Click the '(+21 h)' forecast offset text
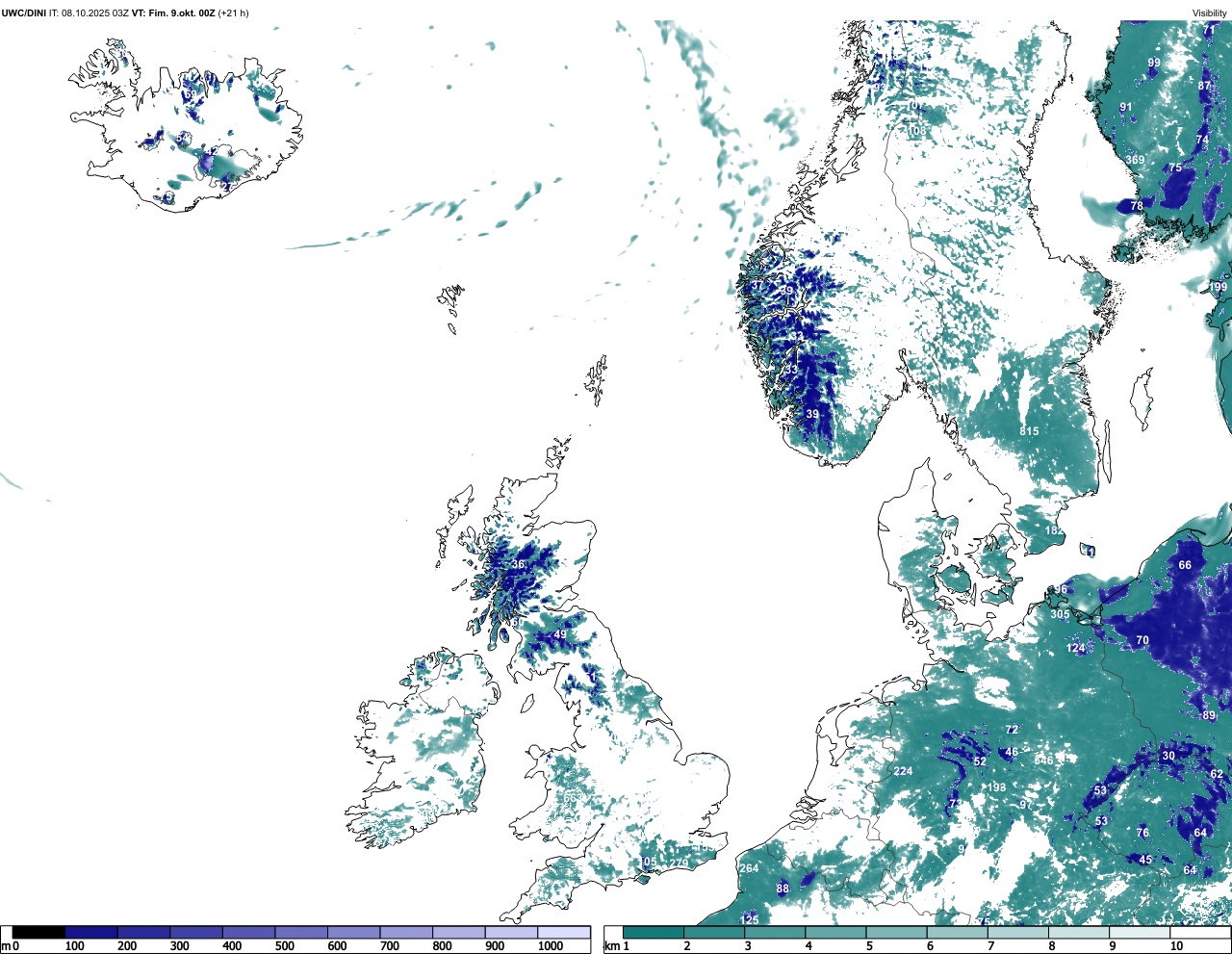Screen dimensions: 1232x954 click(x=234, y=13)
